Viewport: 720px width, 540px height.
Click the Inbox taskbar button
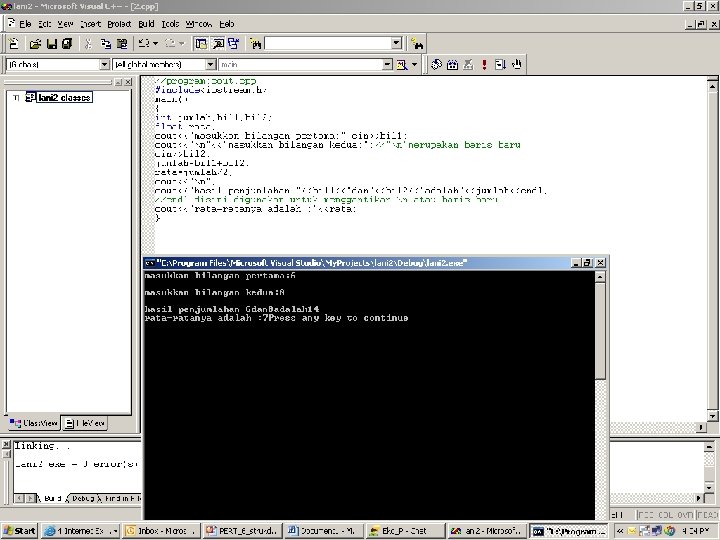click(x=160, y=531)
